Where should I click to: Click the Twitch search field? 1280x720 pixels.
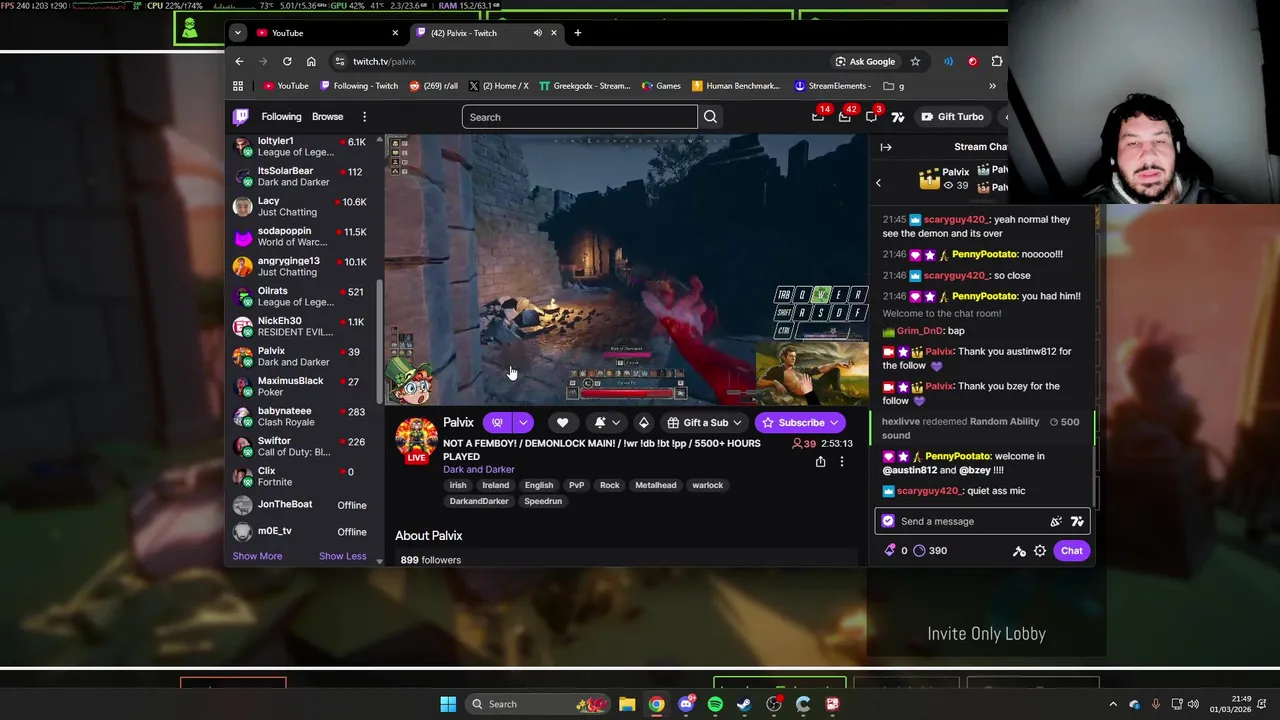(x=580, y=117)
